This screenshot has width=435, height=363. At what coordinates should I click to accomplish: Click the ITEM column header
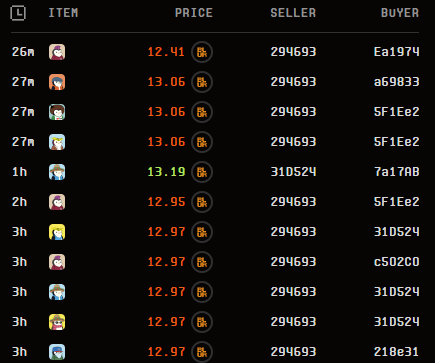pyautogui.click(x=63, y=13)
